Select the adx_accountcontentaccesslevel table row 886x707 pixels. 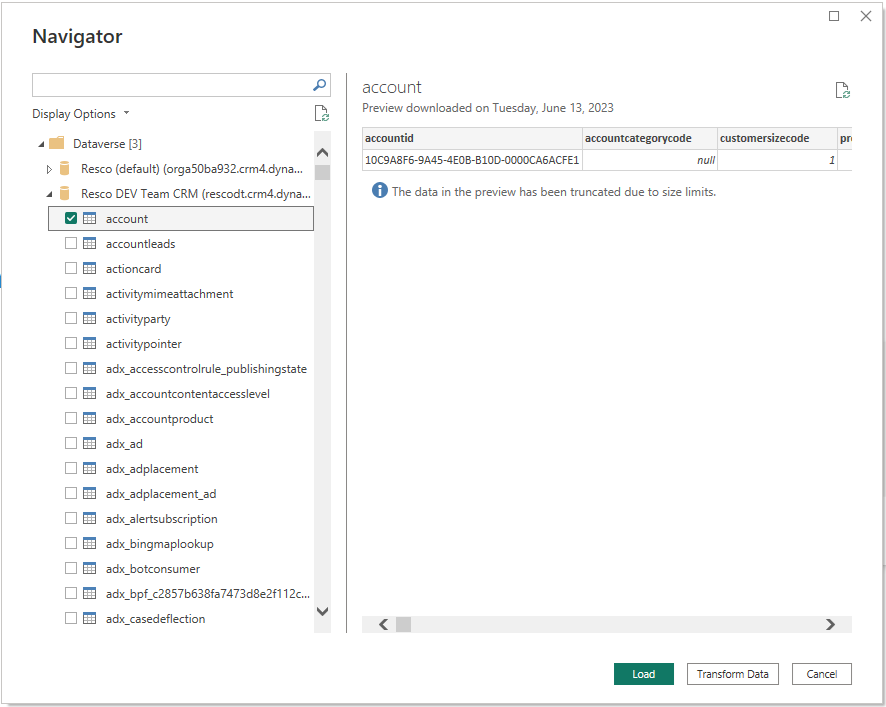point(181,393)
